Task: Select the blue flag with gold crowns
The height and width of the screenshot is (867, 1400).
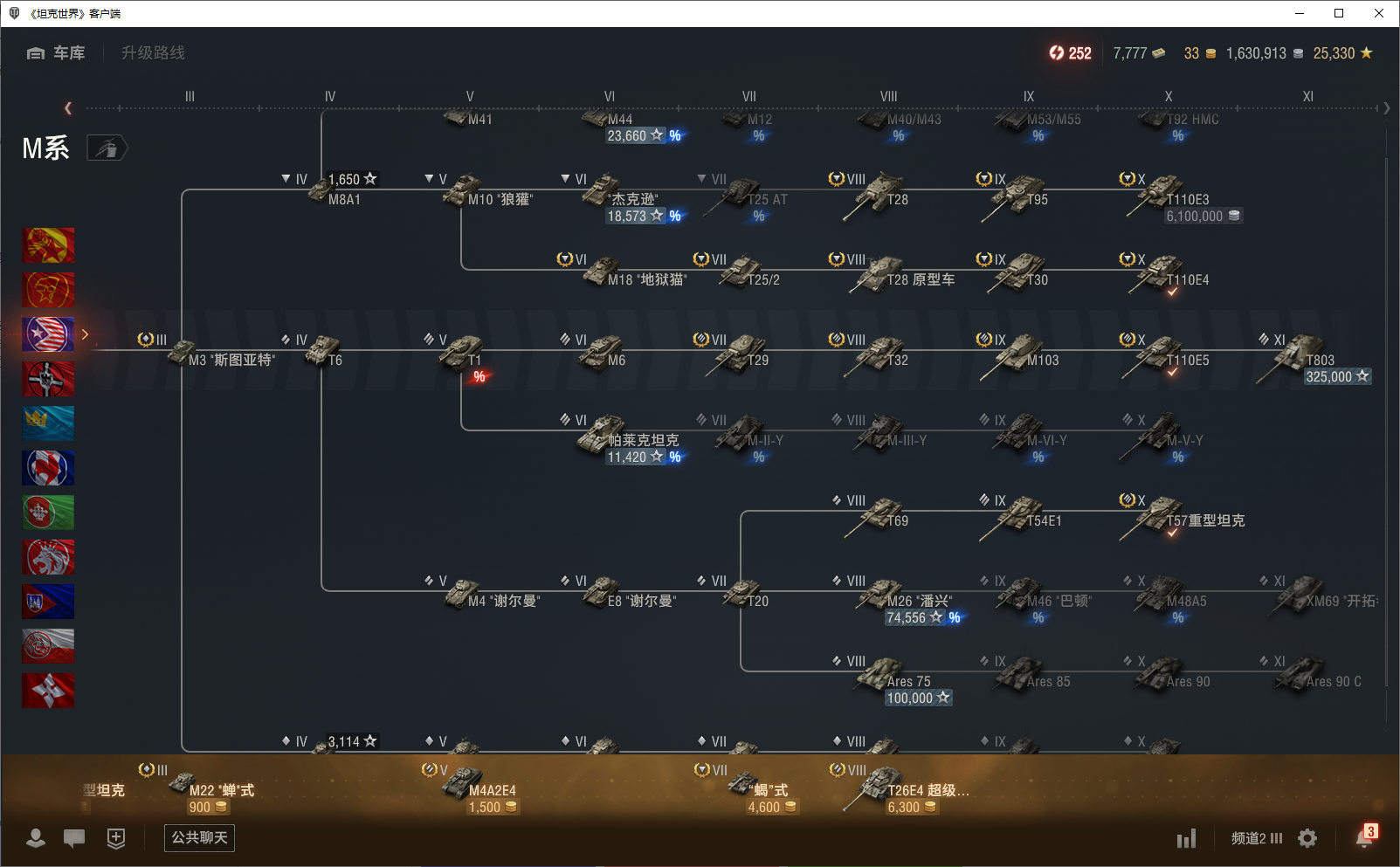Action: [48, 423]
